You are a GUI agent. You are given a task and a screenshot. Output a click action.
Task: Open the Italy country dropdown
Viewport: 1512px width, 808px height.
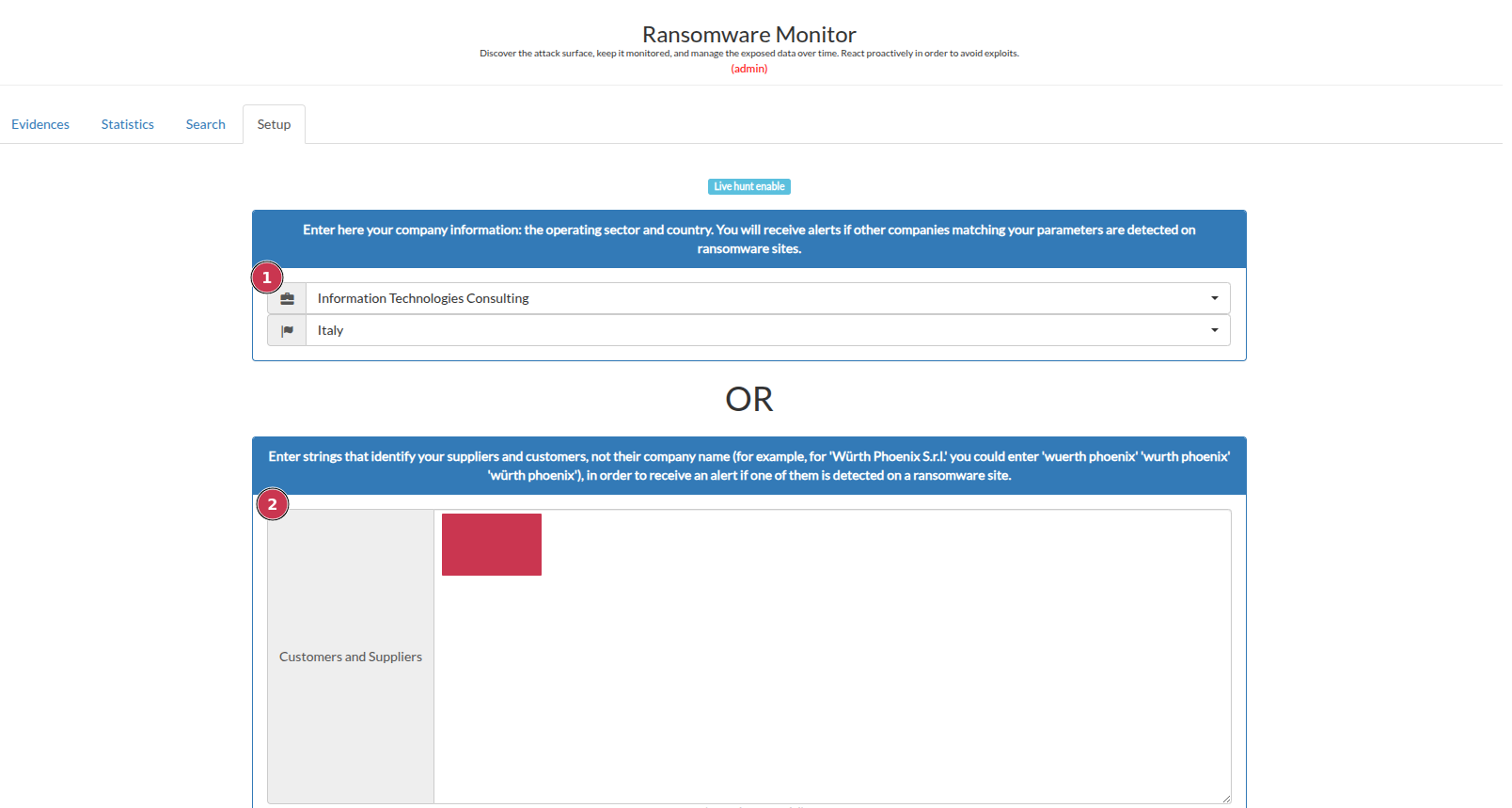[x=752, y=330]
